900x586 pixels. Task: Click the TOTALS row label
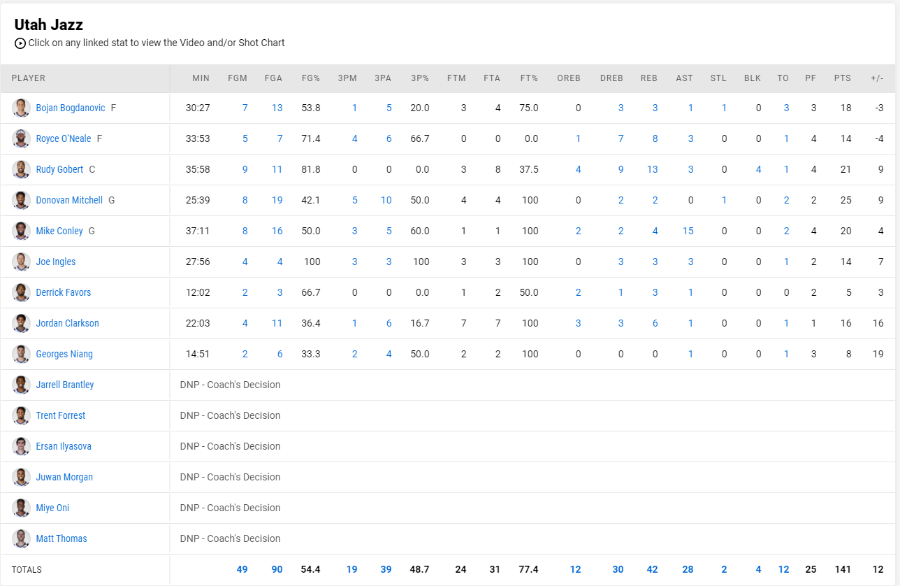pyautogui.click(x=26, y=569)
